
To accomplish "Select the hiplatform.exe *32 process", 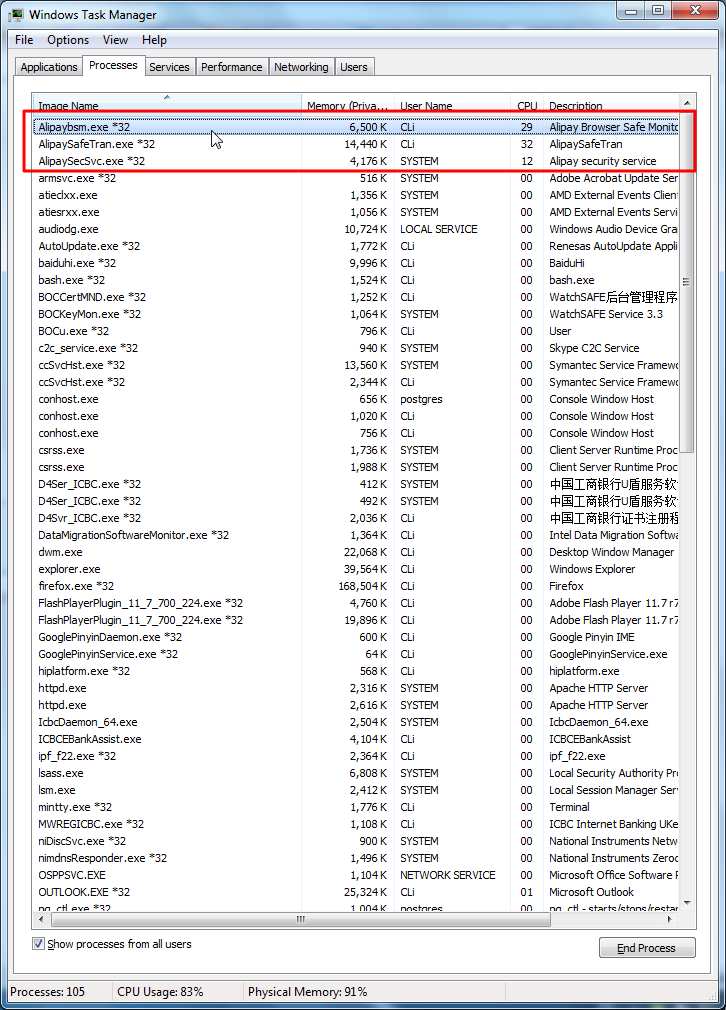I will pos(356,671).
